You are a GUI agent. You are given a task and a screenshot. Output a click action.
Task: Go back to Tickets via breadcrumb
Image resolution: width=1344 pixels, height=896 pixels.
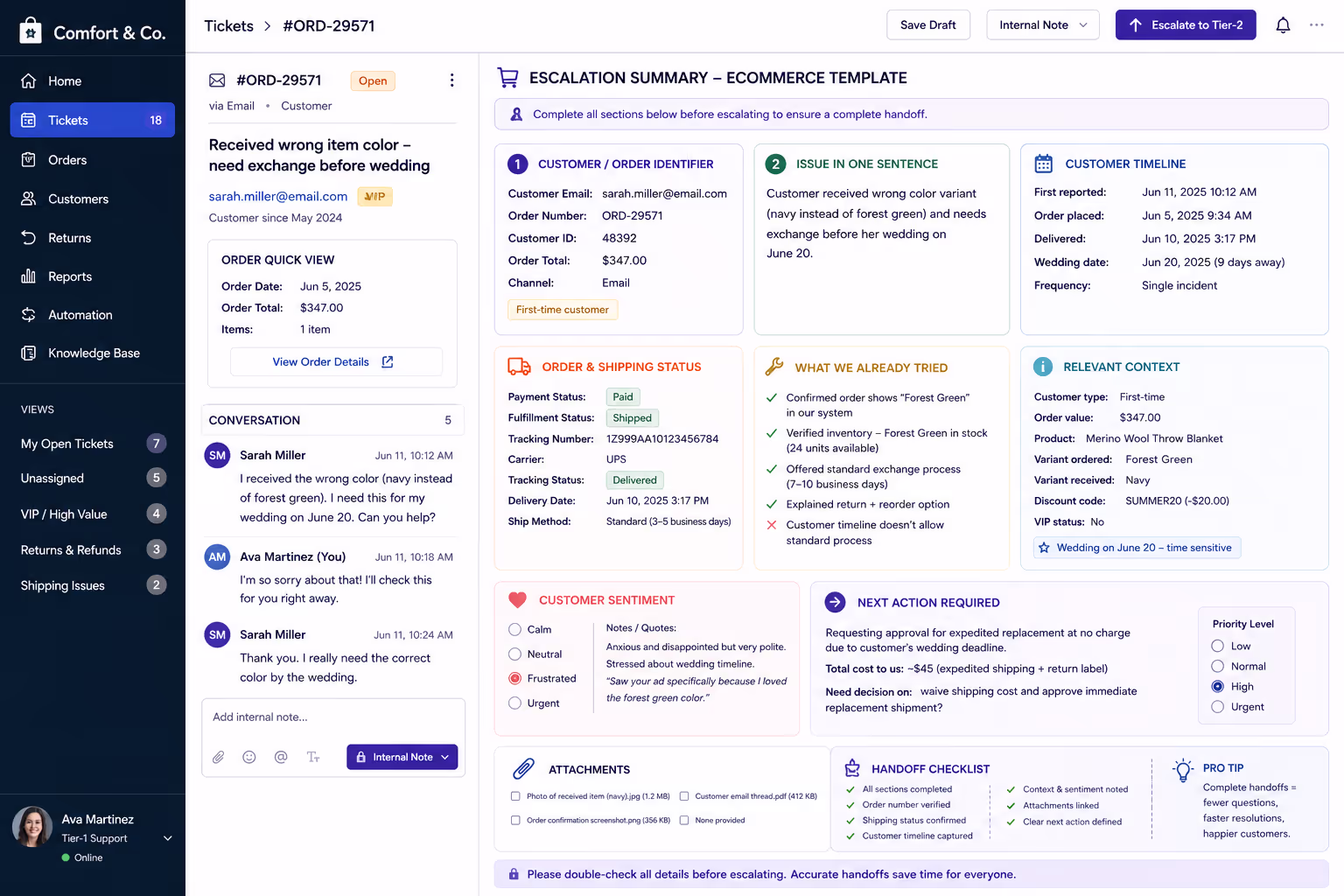click(229, 26)
